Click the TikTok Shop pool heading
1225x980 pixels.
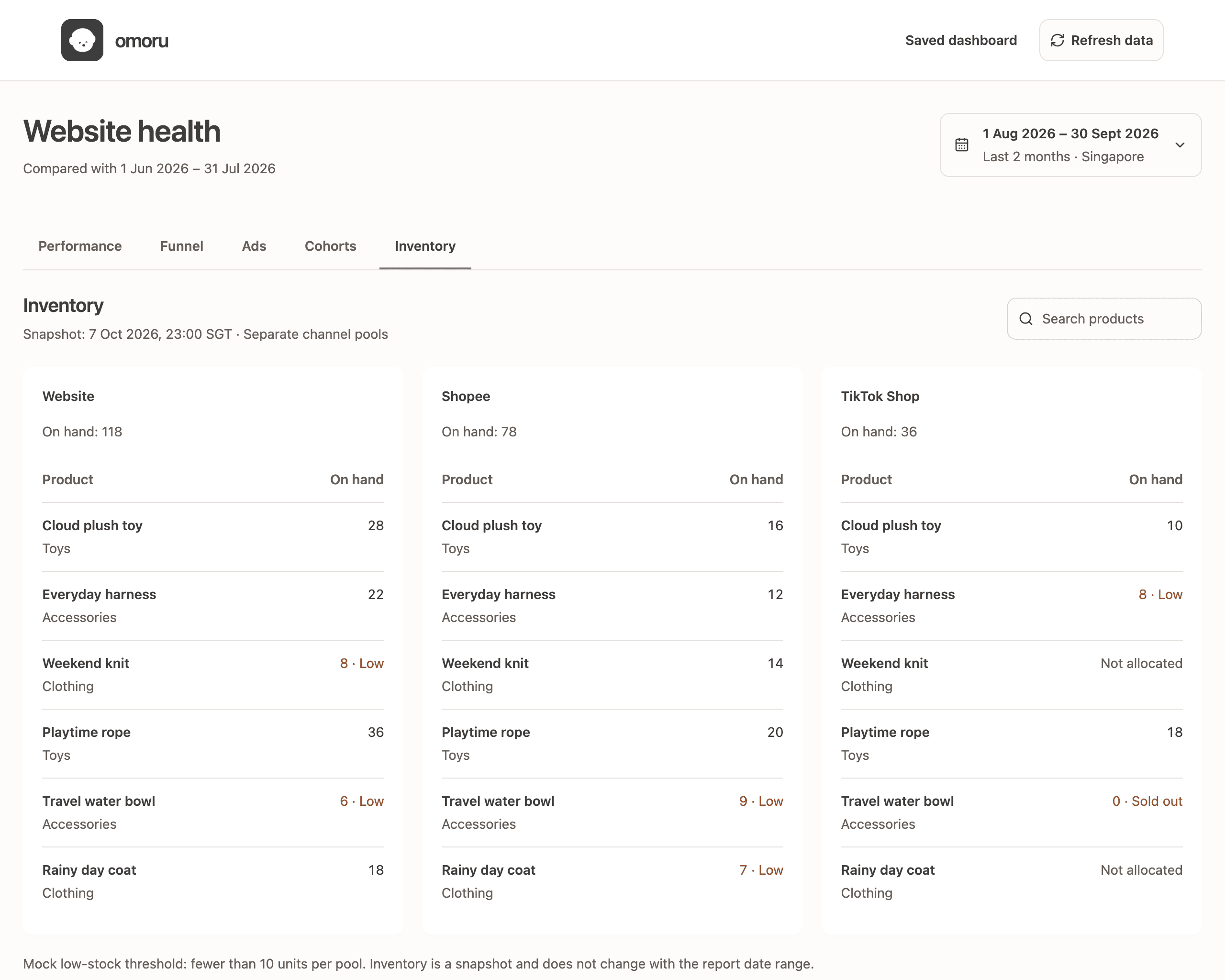point(880,396)
